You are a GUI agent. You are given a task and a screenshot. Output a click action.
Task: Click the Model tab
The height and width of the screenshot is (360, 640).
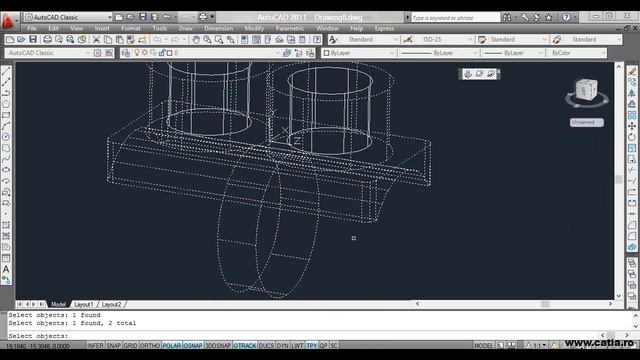pos(58,304)
